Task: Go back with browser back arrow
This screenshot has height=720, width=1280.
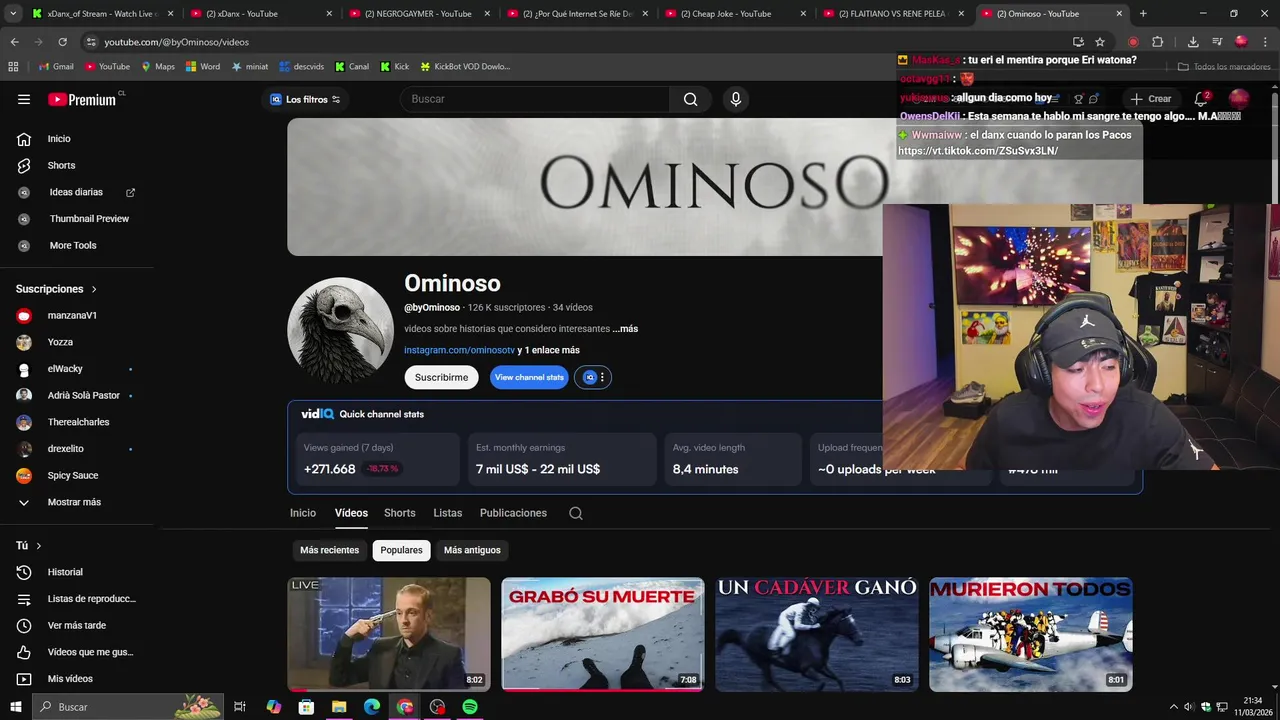Action: point(14,42)
